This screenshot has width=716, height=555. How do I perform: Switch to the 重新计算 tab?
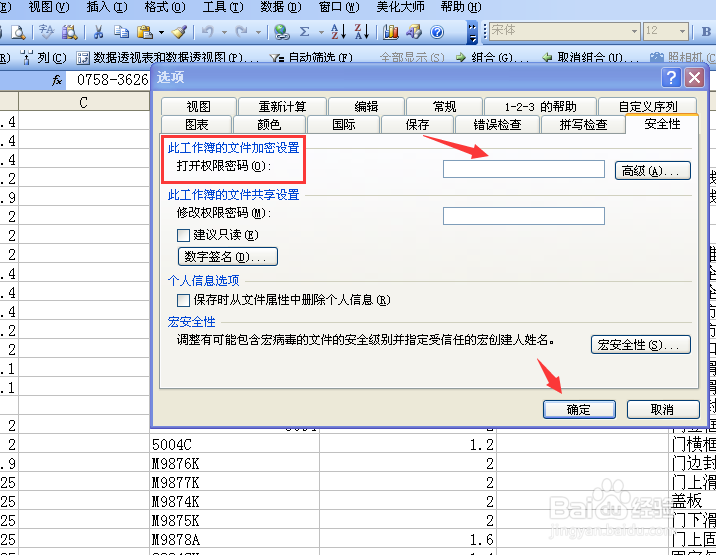point(282,106)
